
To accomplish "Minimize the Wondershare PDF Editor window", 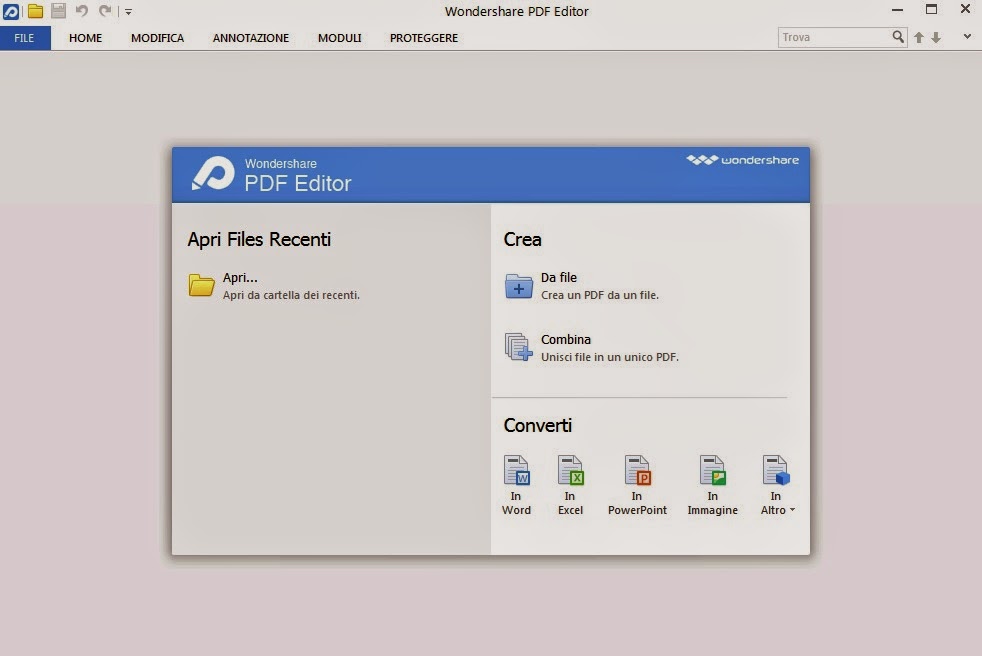I will click(x=897, y=10).
